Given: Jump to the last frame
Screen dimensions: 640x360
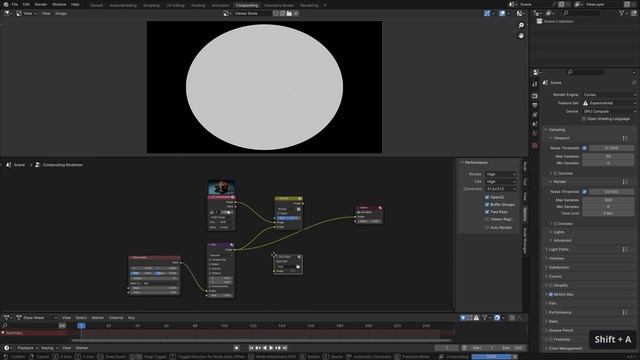Looking at the screenshot, I should click(x=285, y=348).
